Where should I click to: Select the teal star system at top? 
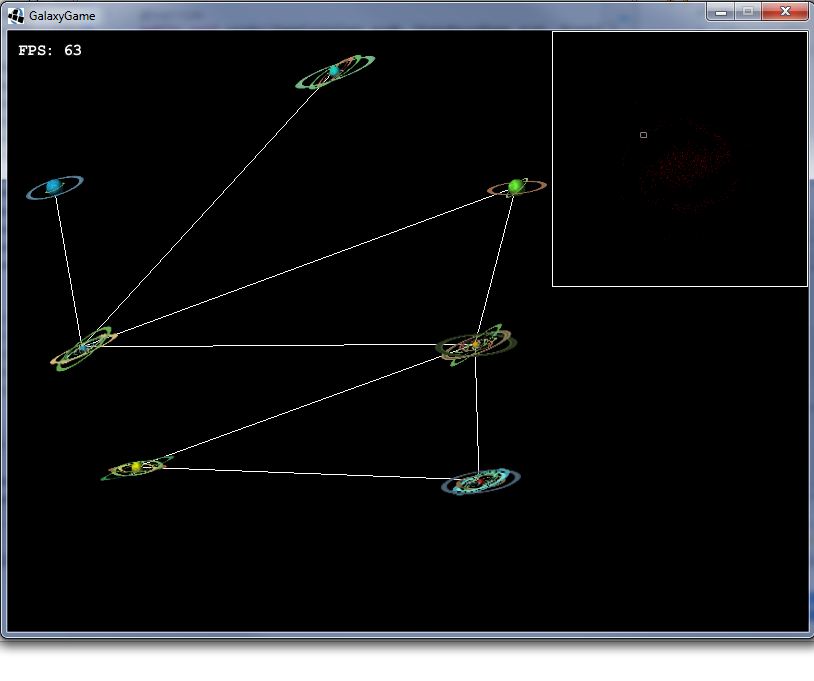335,71
